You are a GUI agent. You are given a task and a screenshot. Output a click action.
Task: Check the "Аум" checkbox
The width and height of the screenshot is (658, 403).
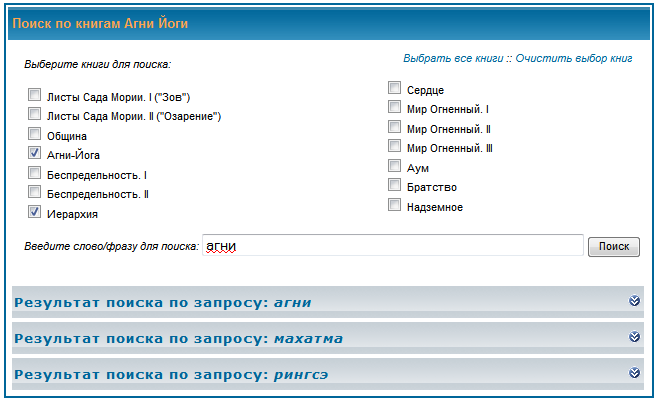pyautogui.click(x=395, y=167)
